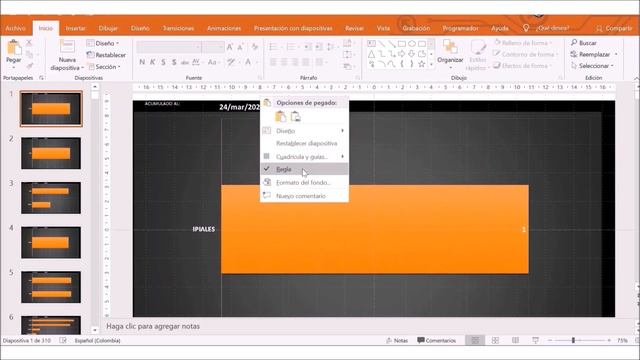Choose paste with destination theme icon
Screen dimensions: 640x360
[x=280, y=117]
